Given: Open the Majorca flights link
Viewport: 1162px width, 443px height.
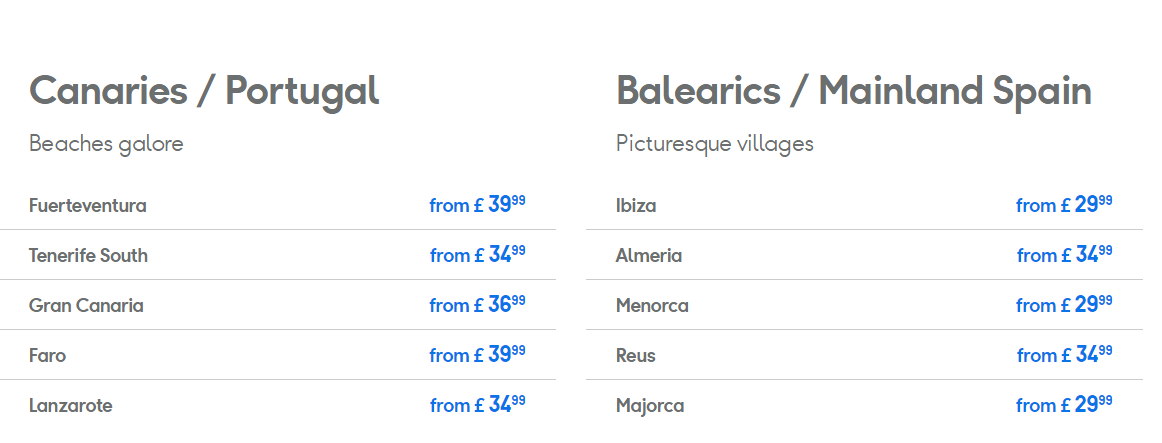Looking at the screenshot, I should coord(650,406).
